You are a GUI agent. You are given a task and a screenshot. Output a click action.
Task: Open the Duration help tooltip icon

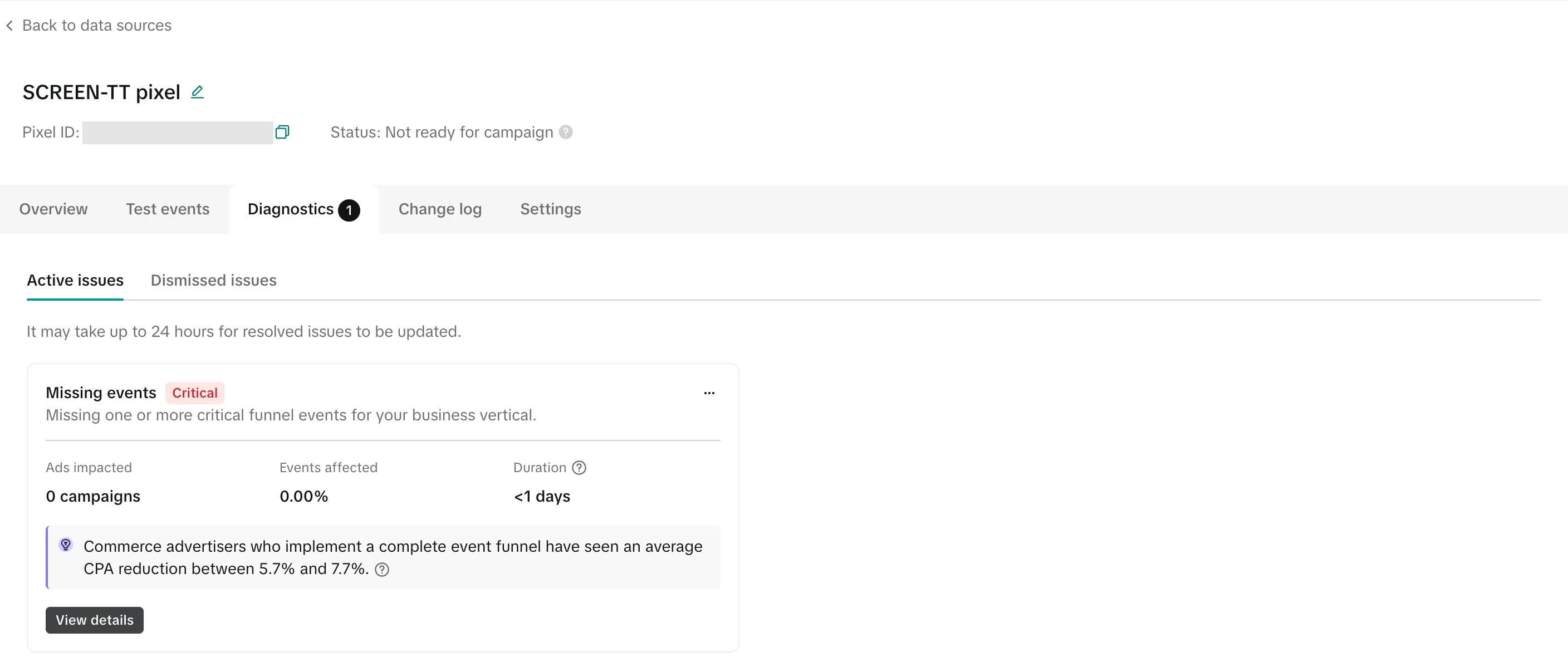[x=579, y=468]
